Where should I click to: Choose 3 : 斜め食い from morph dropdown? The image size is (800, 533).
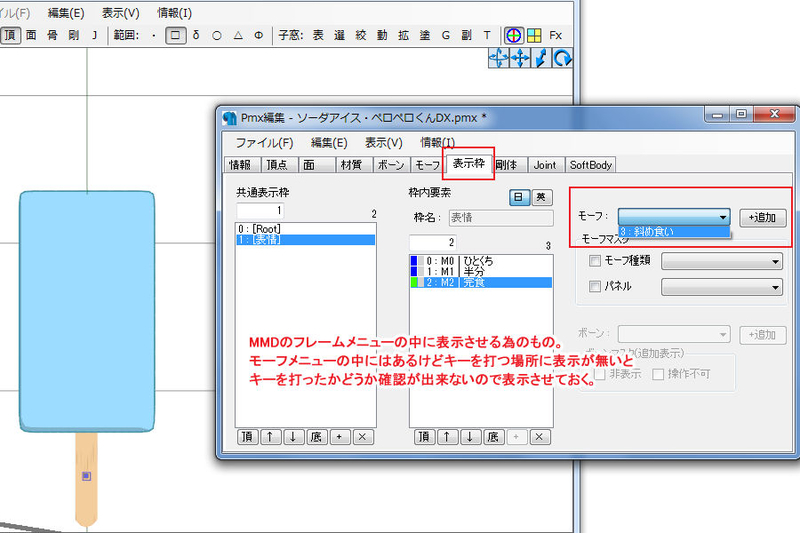(673, 232)
